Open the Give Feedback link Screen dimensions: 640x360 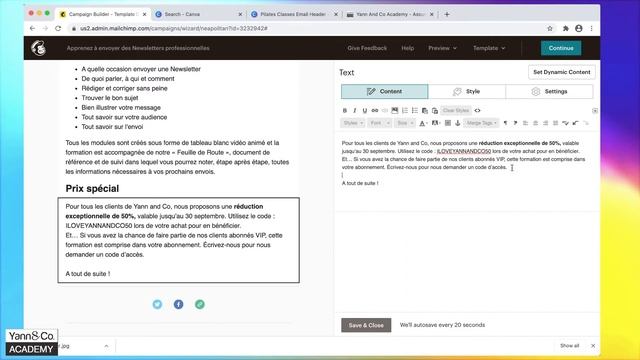point(367,48)
